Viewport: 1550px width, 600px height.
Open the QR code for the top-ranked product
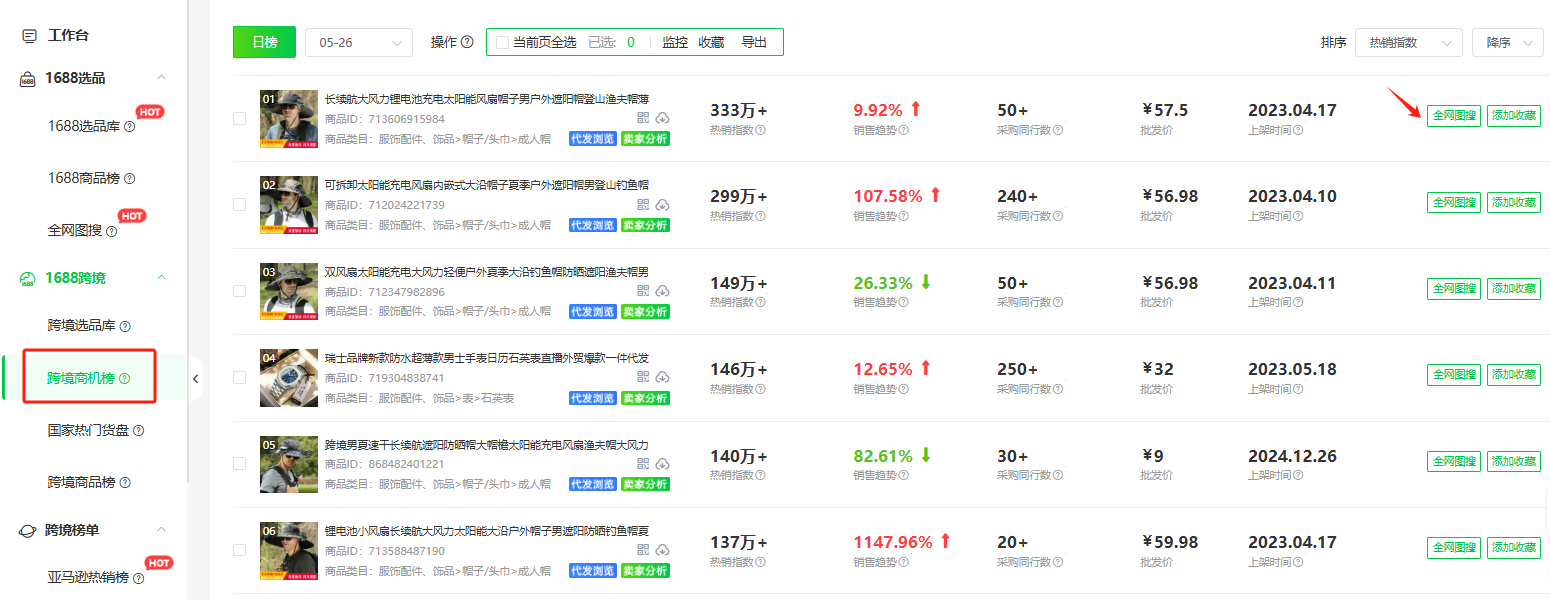(x=645, y=119)
